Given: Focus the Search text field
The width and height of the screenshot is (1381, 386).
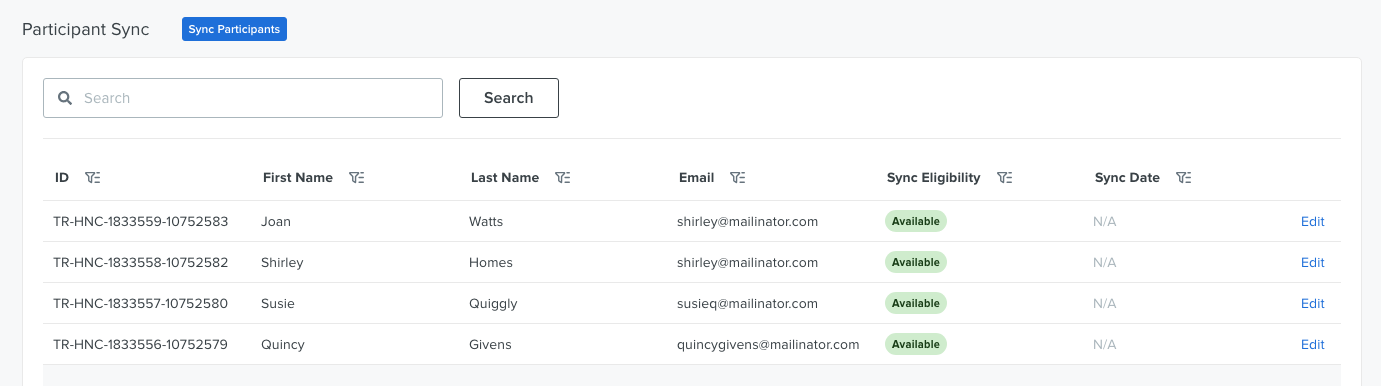Looking at the screenshot, I should pos(243,98).
